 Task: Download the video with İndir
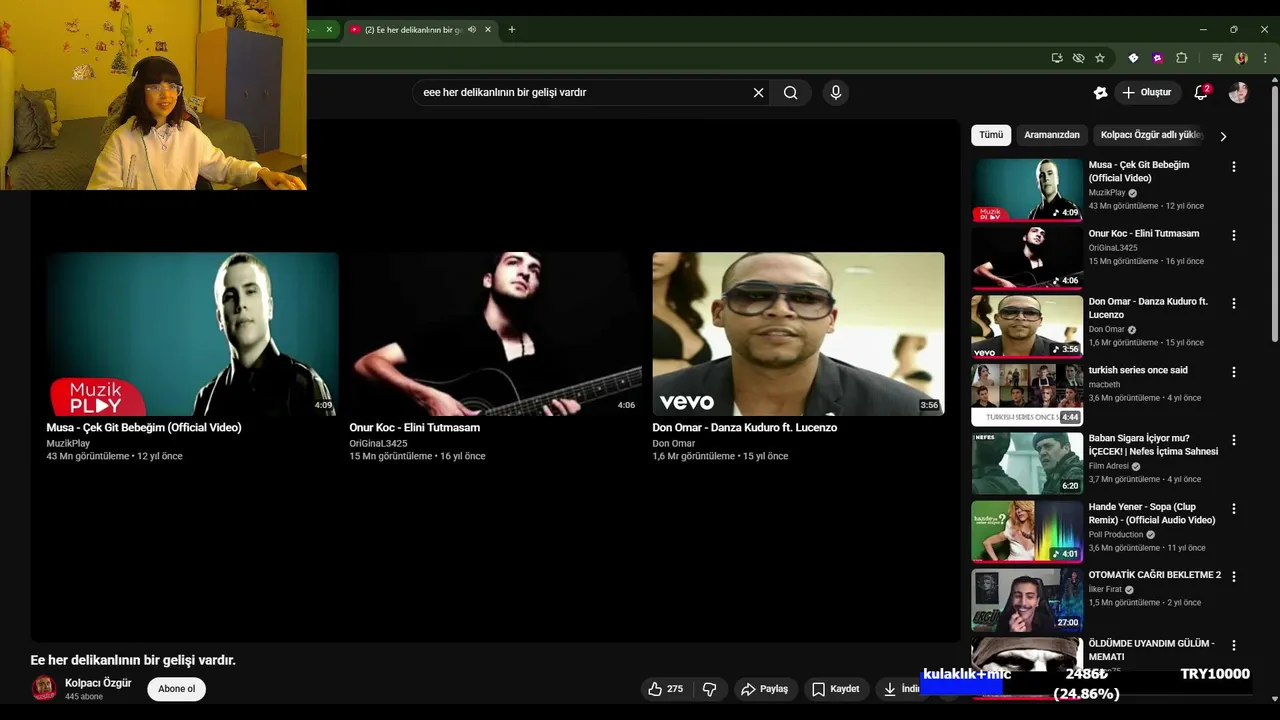[x=901, y=689]
